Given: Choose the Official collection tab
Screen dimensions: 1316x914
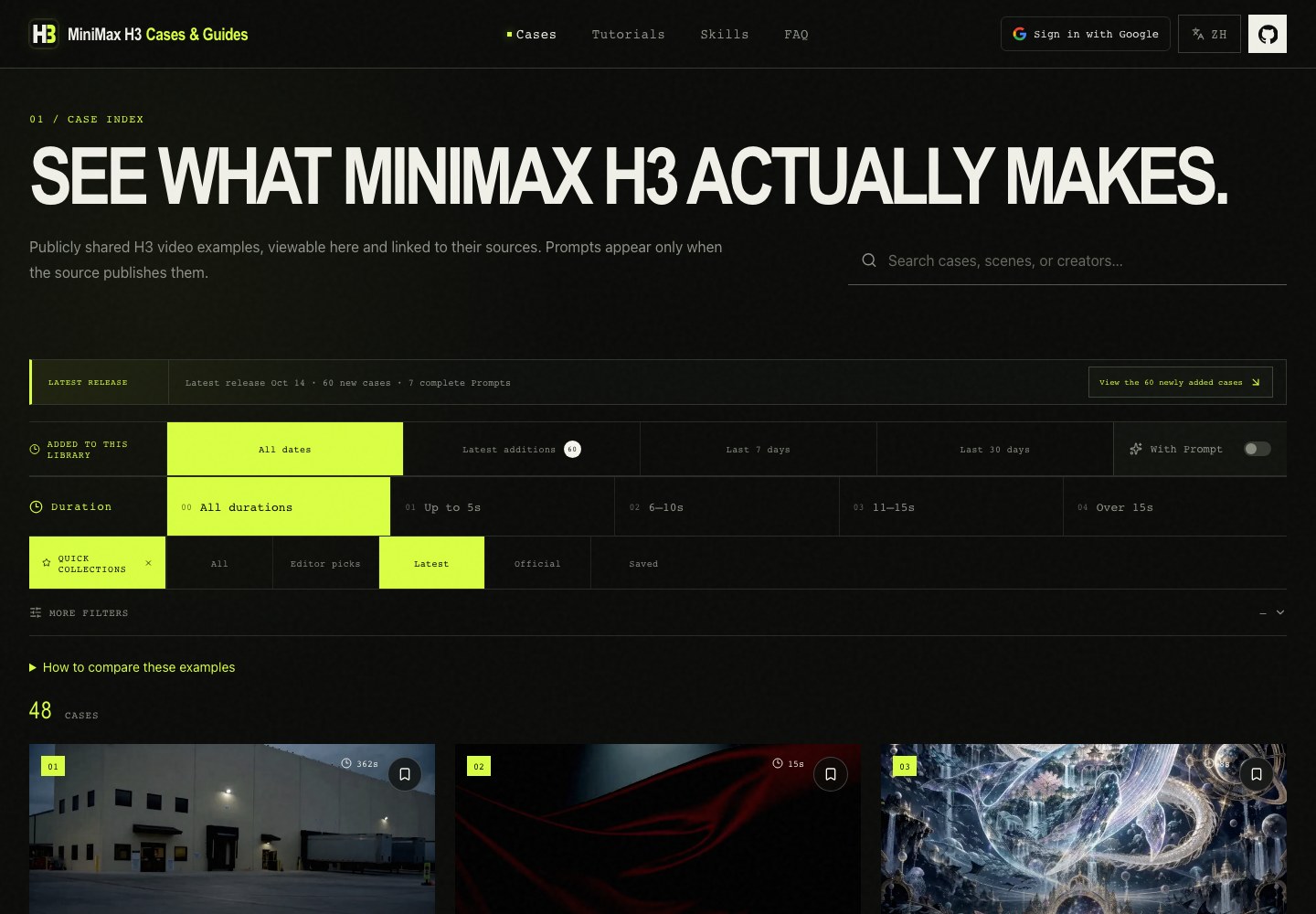Looking at the screenshot, I should pyautogui.click(x=537, y=563).
